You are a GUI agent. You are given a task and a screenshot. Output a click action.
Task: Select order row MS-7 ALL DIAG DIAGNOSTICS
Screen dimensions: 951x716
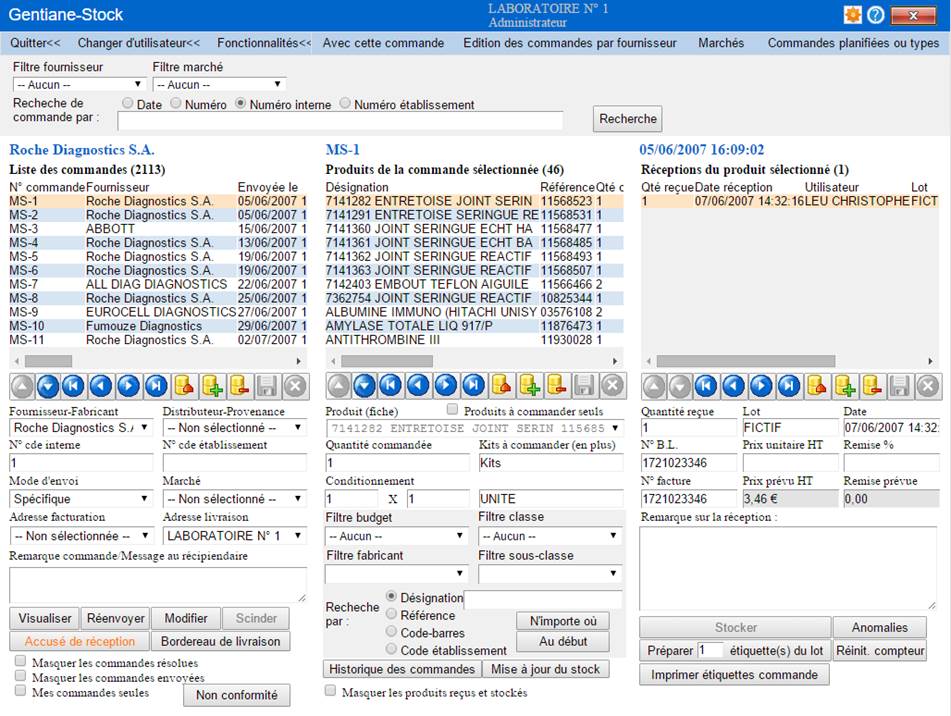tap(158, 284)
